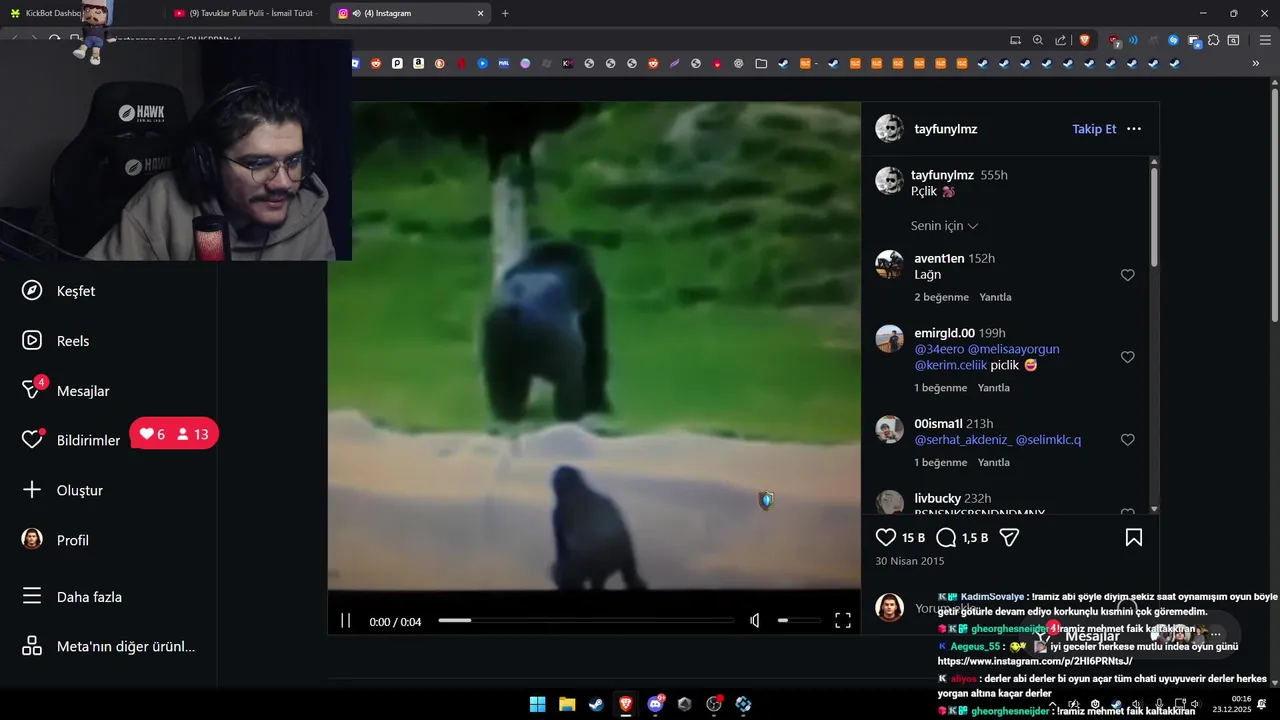
Task: Open Mesajlar with the 4 badge
Action: (66, 391)
